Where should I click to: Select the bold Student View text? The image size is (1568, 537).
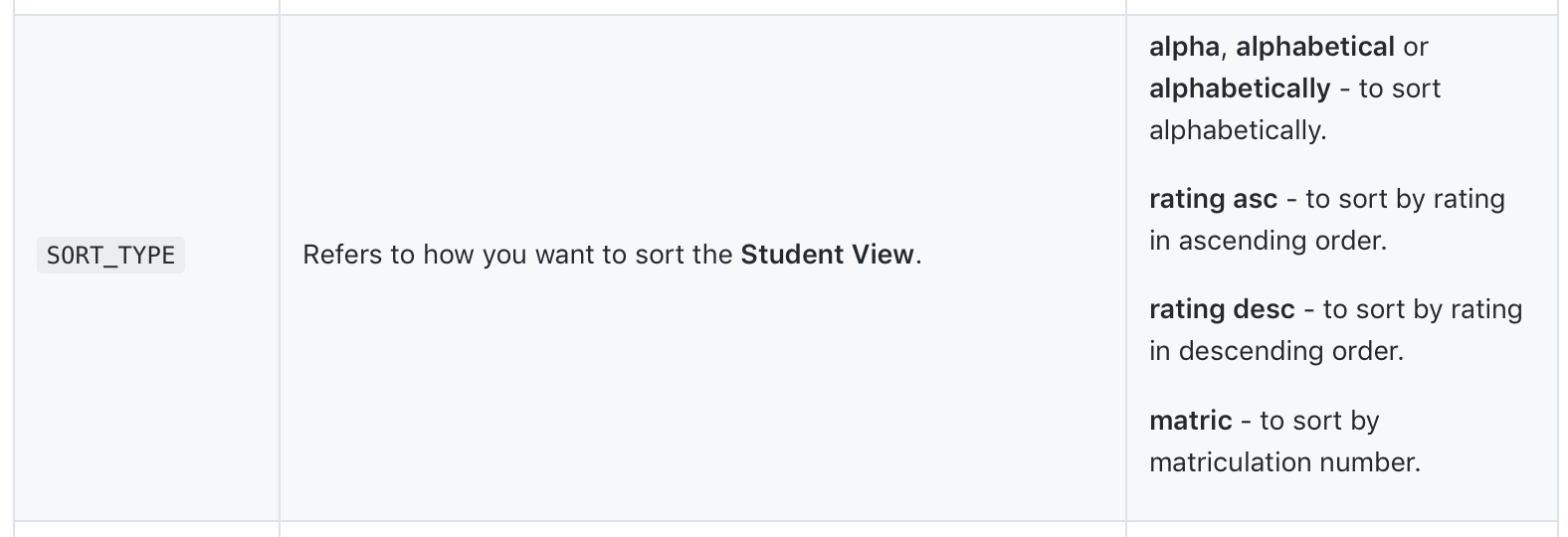click(x=827, y=255)
